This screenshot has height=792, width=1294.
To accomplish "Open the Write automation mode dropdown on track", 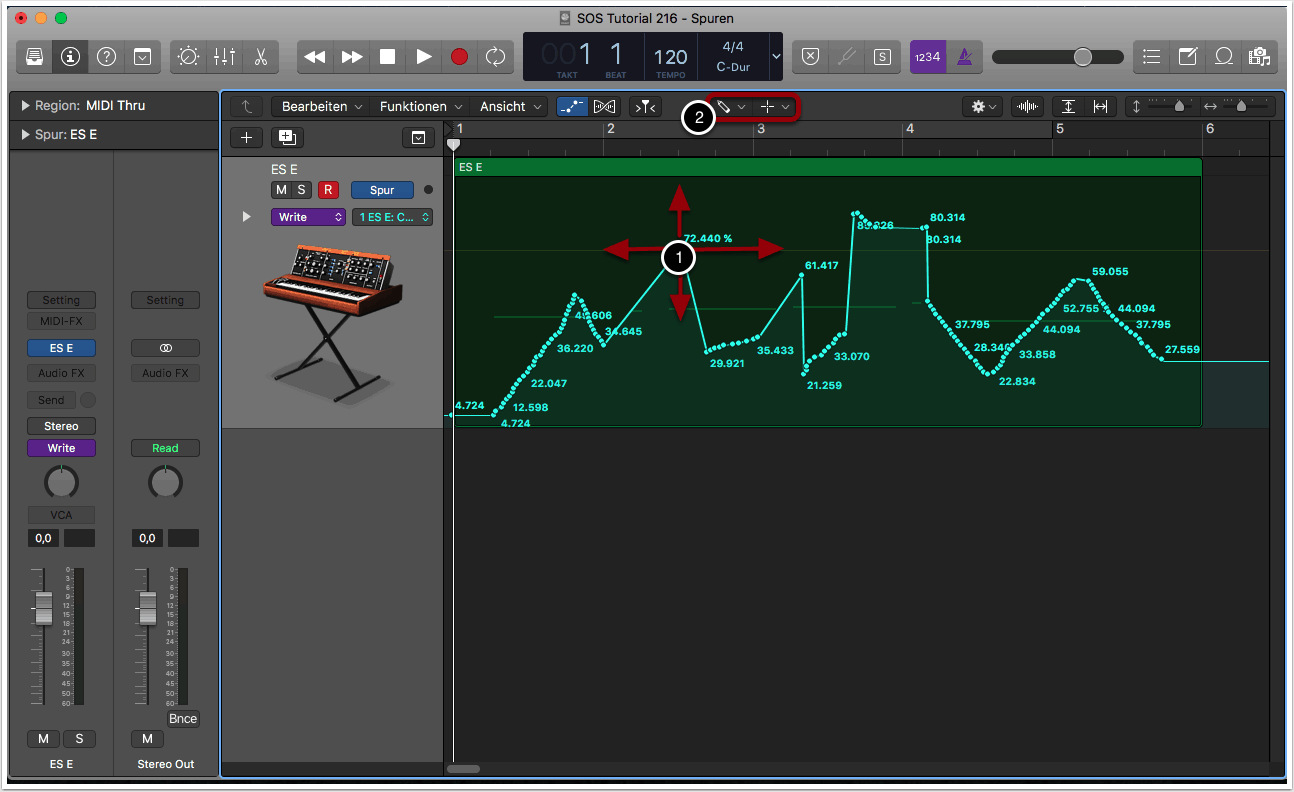I will [307, 217].
